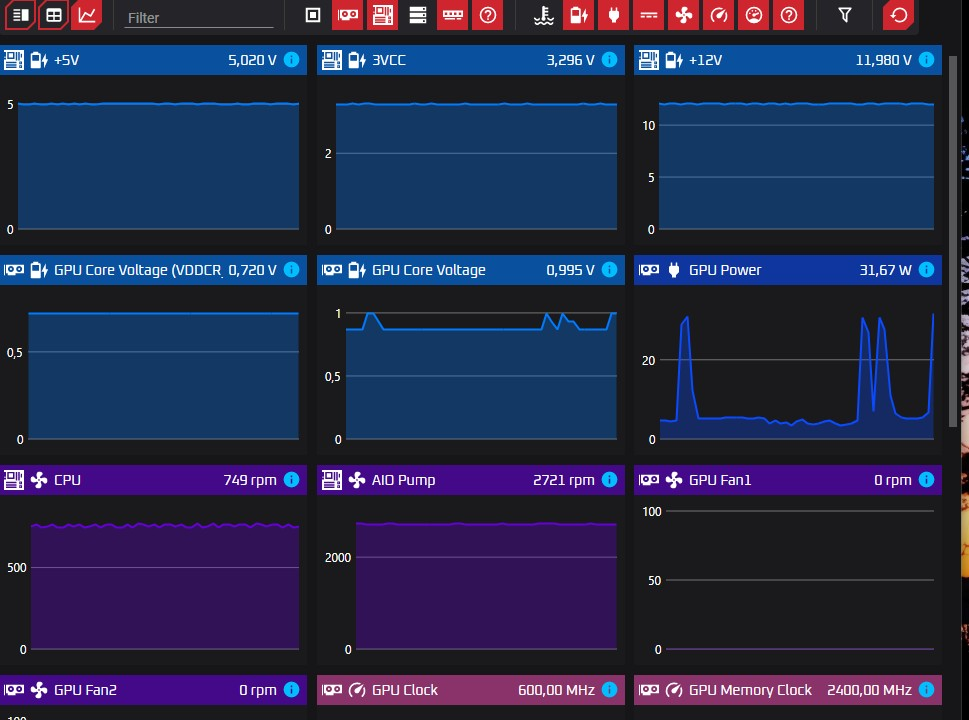Click the red reset/refresh button
Viewport: 969px width, 720px height.
(x=899, y=15)
